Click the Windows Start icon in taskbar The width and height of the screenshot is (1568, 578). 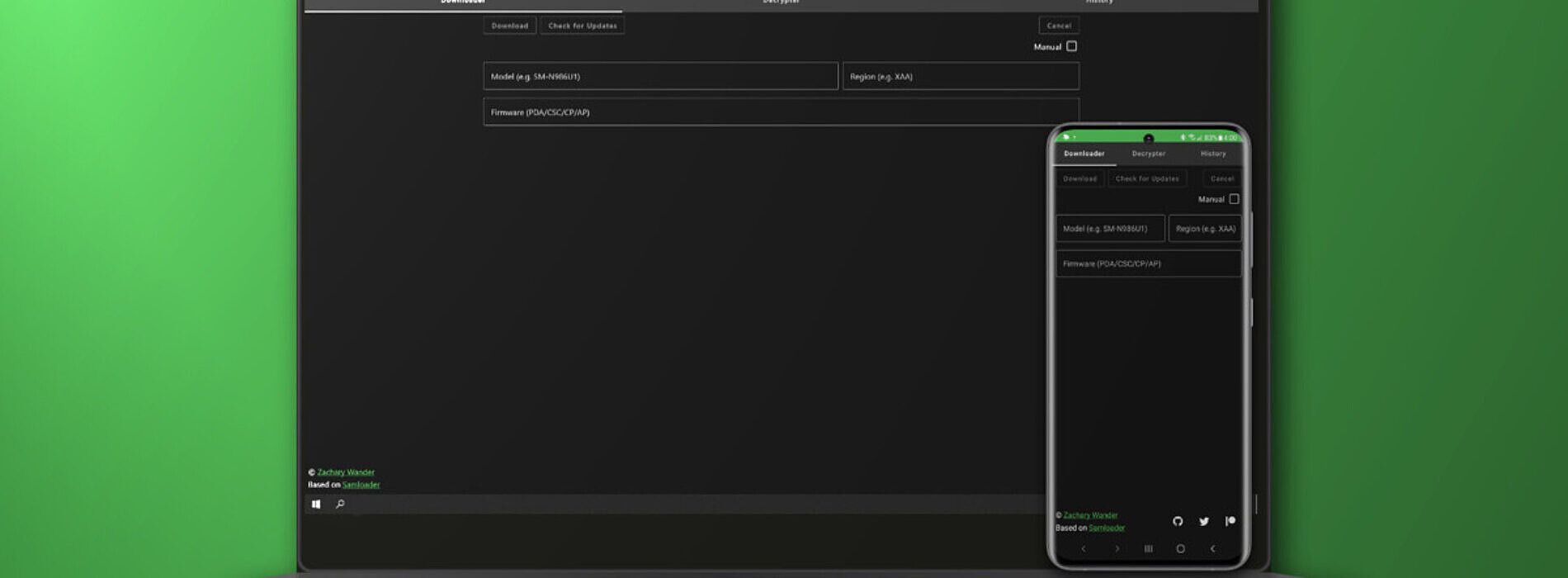point(316,504)
